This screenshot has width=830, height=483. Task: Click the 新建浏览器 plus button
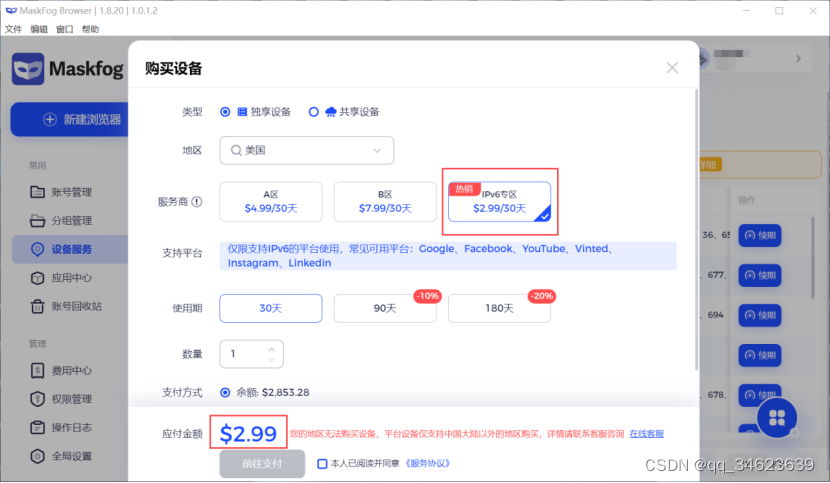tap(69, 120)
